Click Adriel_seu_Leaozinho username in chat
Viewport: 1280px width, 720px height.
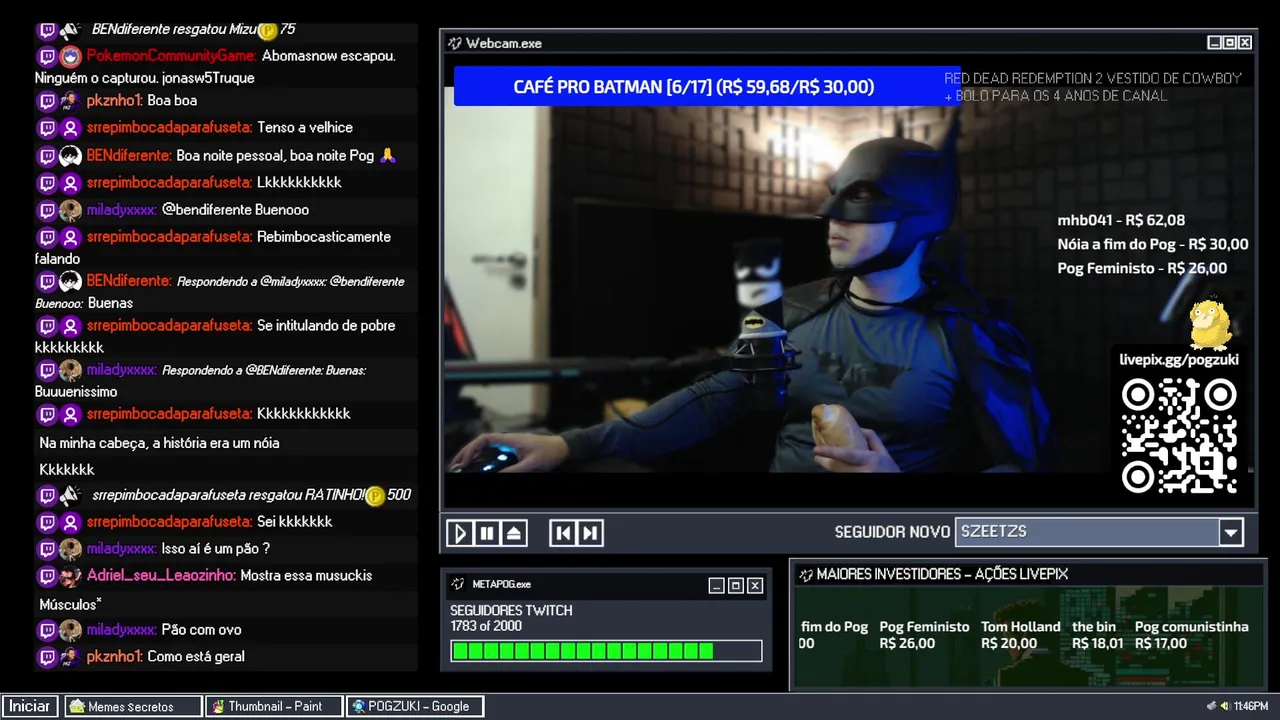click(x=161, y=575)
